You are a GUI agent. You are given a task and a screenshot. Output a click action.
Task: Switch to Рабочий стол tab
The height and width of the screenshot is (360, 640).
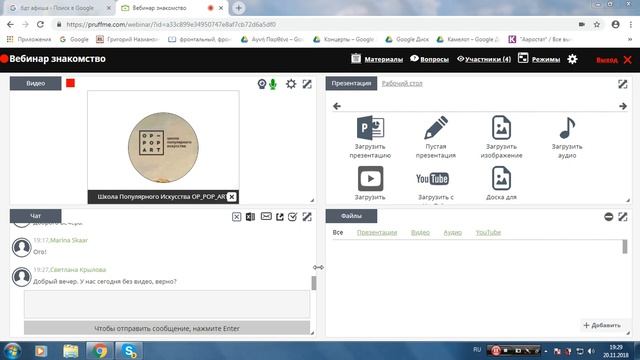402,83
